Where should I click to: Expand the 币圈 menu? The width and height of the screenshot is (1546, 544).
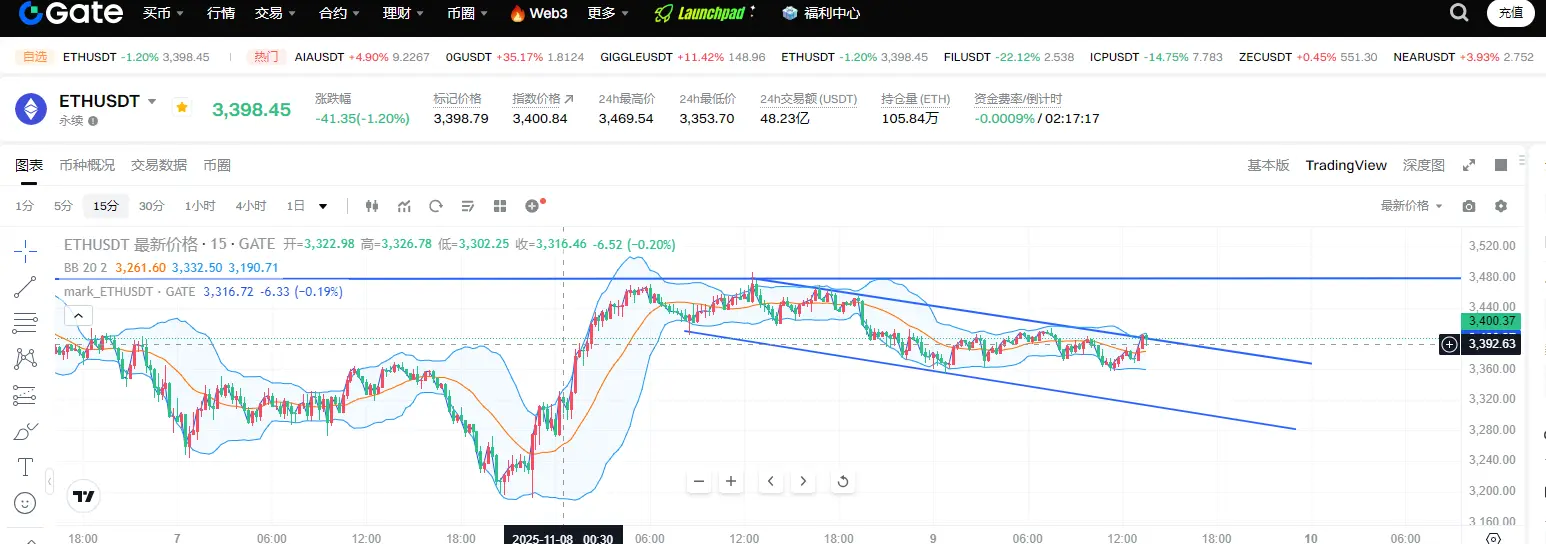coord(467,13)
